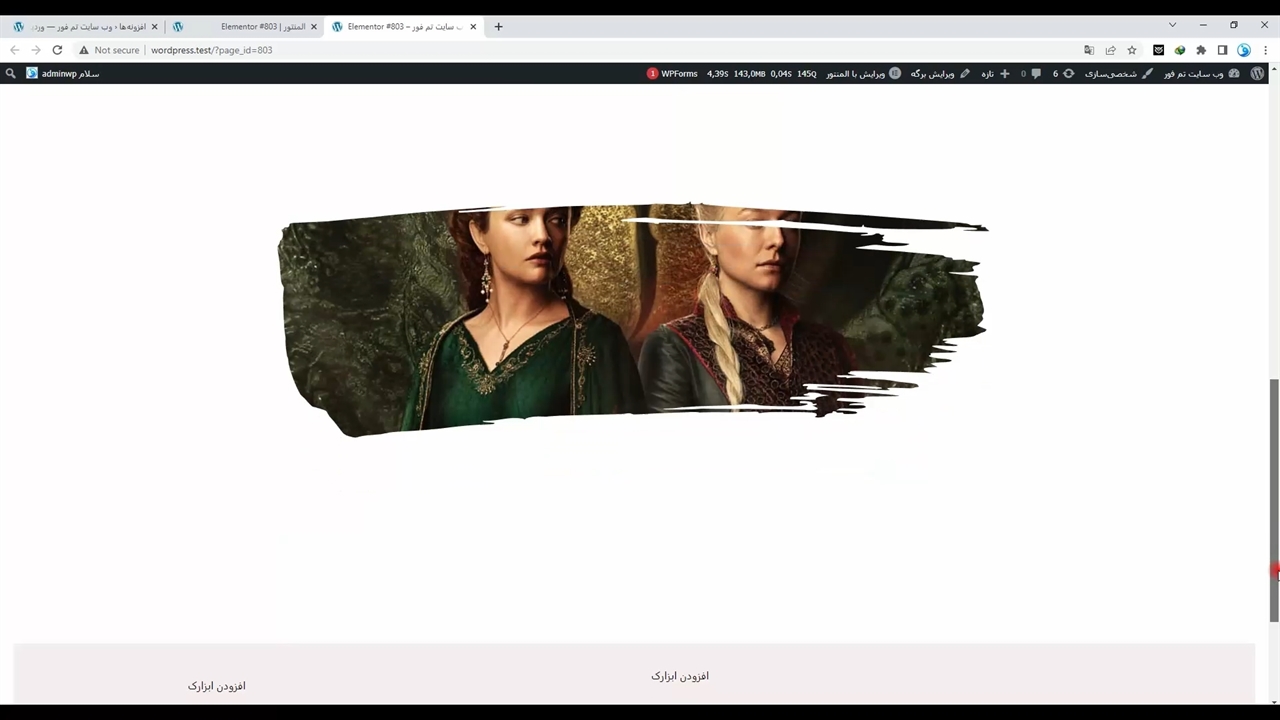Bookmark this page with the star icon
The width and height of the screenshot is (1280, 720).
(x=1132, y=50)
